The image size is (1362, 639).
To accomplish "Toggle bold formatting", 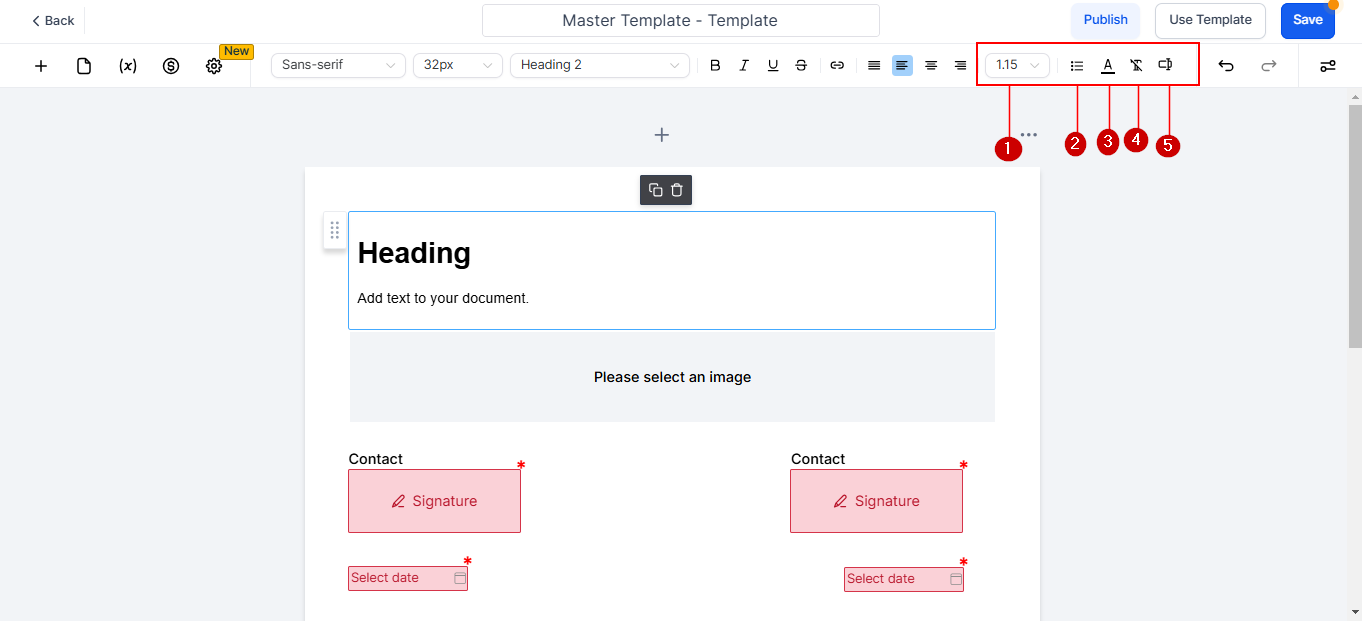I will 715,65.
